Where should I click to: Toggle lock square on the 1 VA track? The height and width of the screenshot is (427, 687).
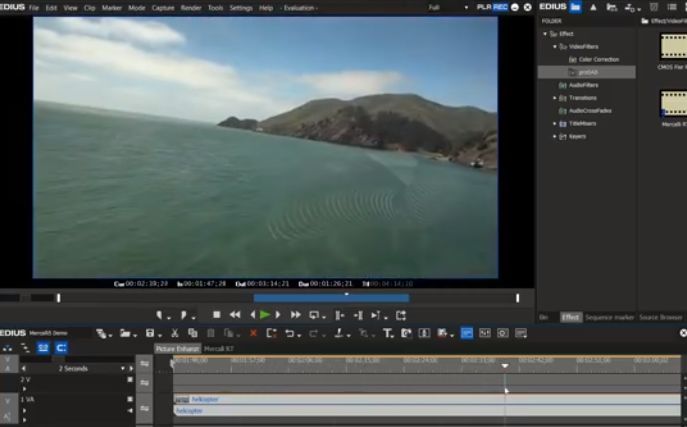[x=130, y=399]
